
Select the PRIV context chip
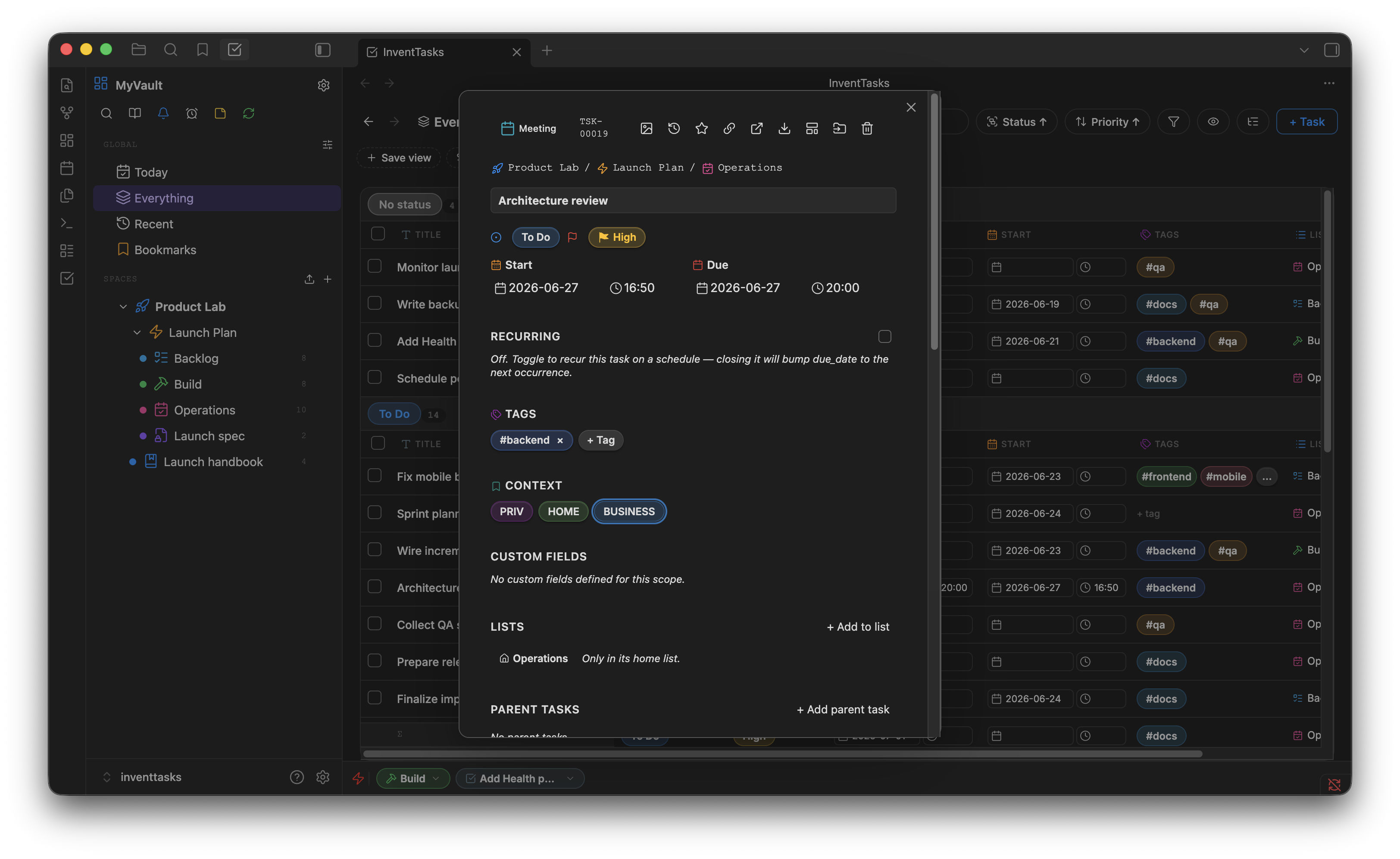[512, 511]
